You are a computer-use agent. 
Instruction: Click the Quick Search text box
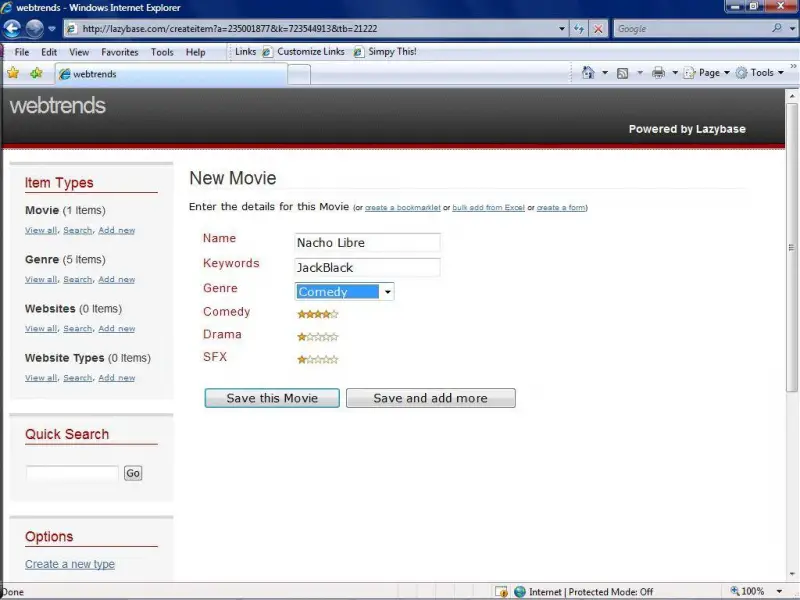pos(72,473)
